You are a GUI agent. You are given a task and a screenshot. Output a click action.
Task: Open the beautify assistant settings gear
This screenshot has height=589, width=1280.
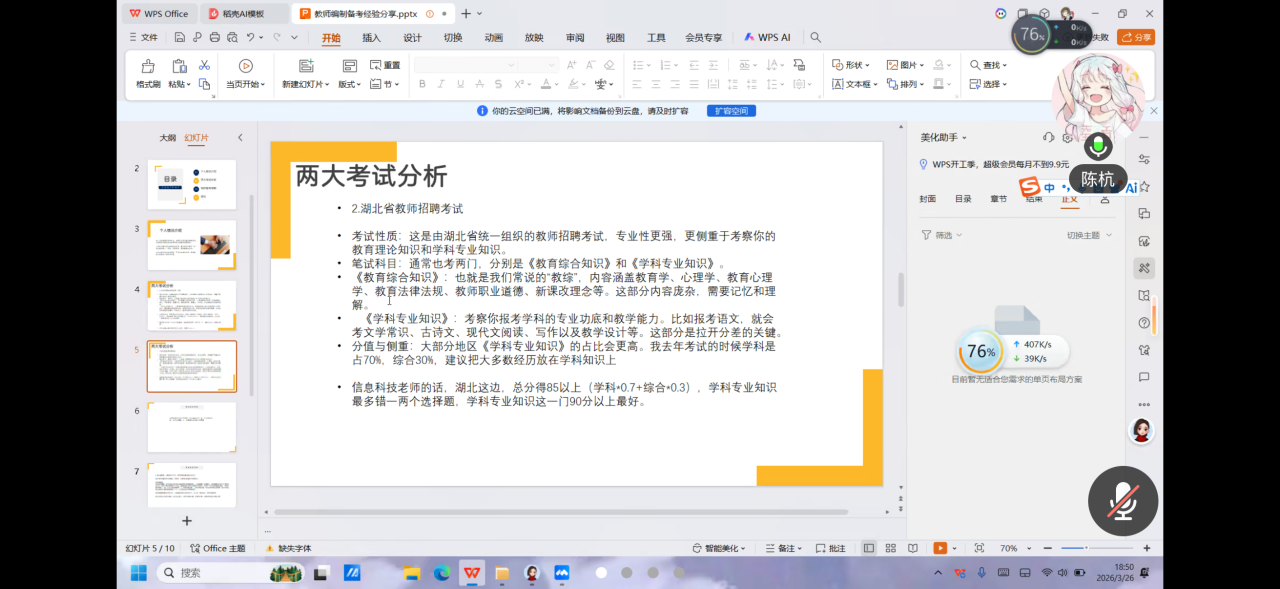tap(1067, 138)
